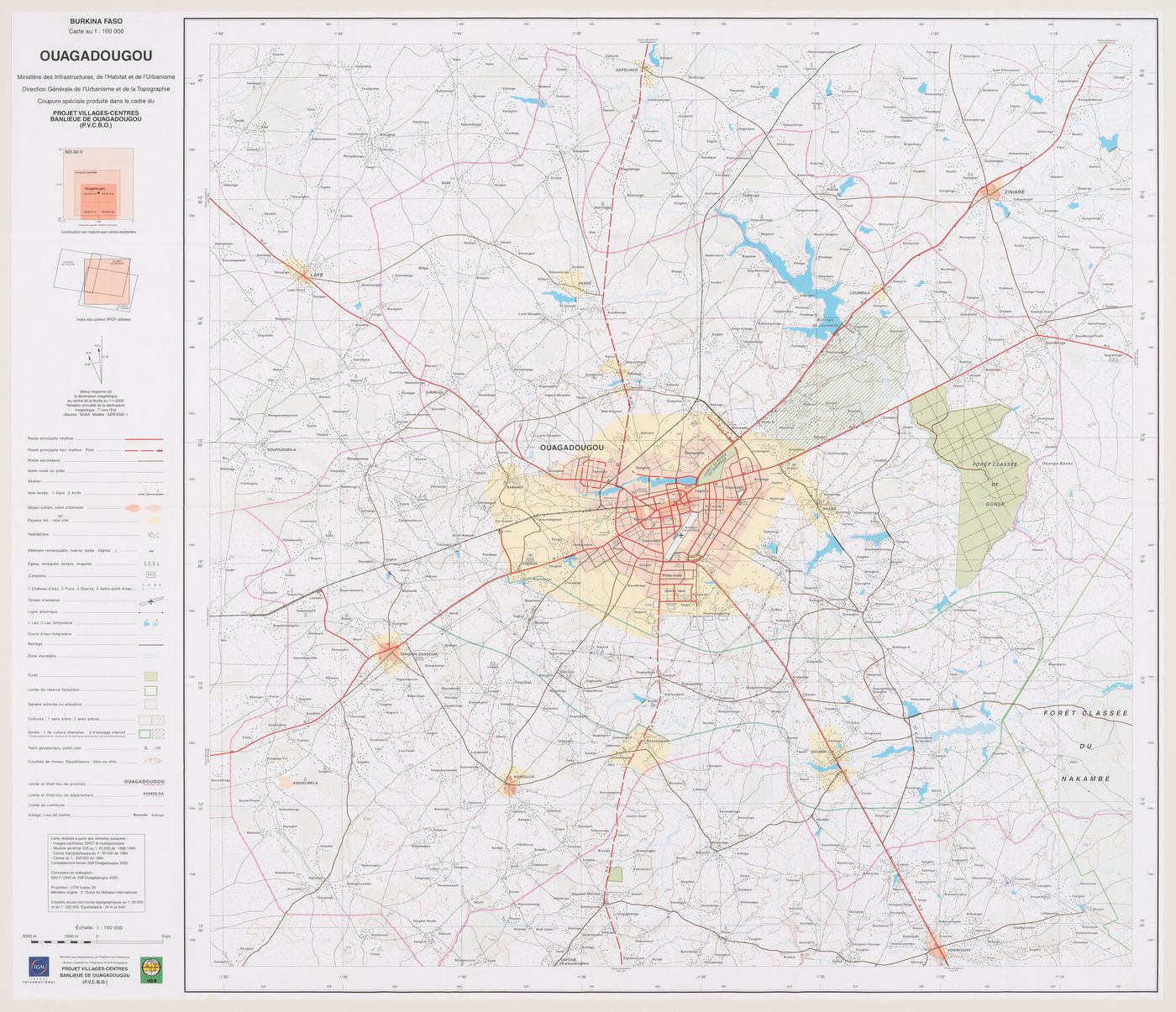Click the SPOT scenes index diagram

(x=96, y=281)
